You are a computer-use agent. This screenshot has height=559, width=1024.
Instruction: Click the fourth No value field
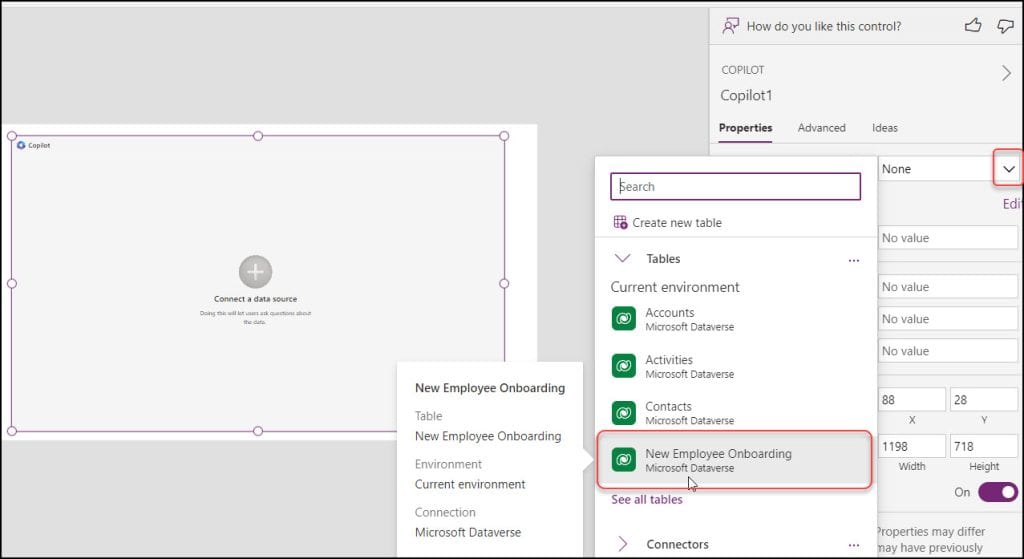click(948, 351)
